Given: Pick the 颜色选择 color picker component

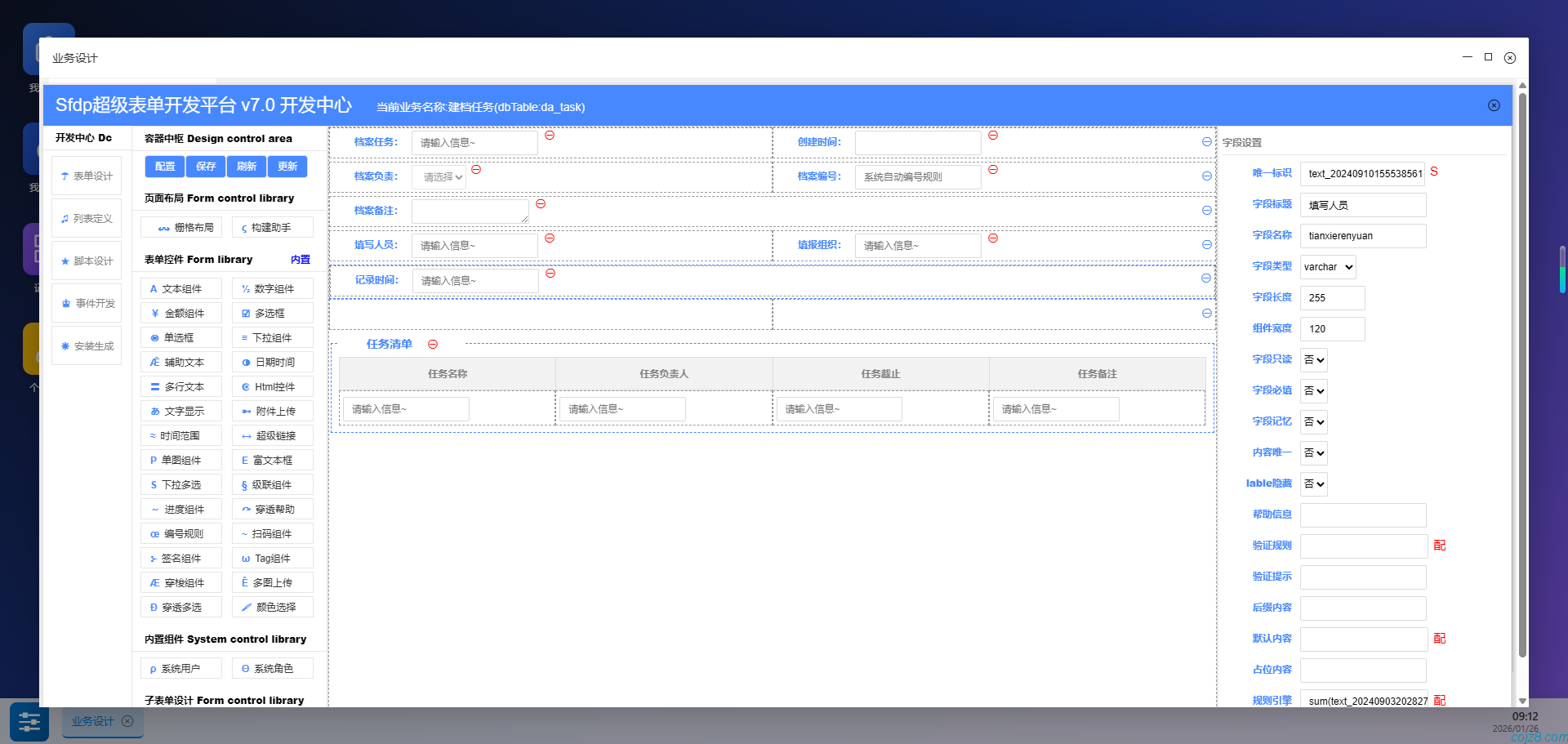Looking at the screenshot, I should coord(273,607).
